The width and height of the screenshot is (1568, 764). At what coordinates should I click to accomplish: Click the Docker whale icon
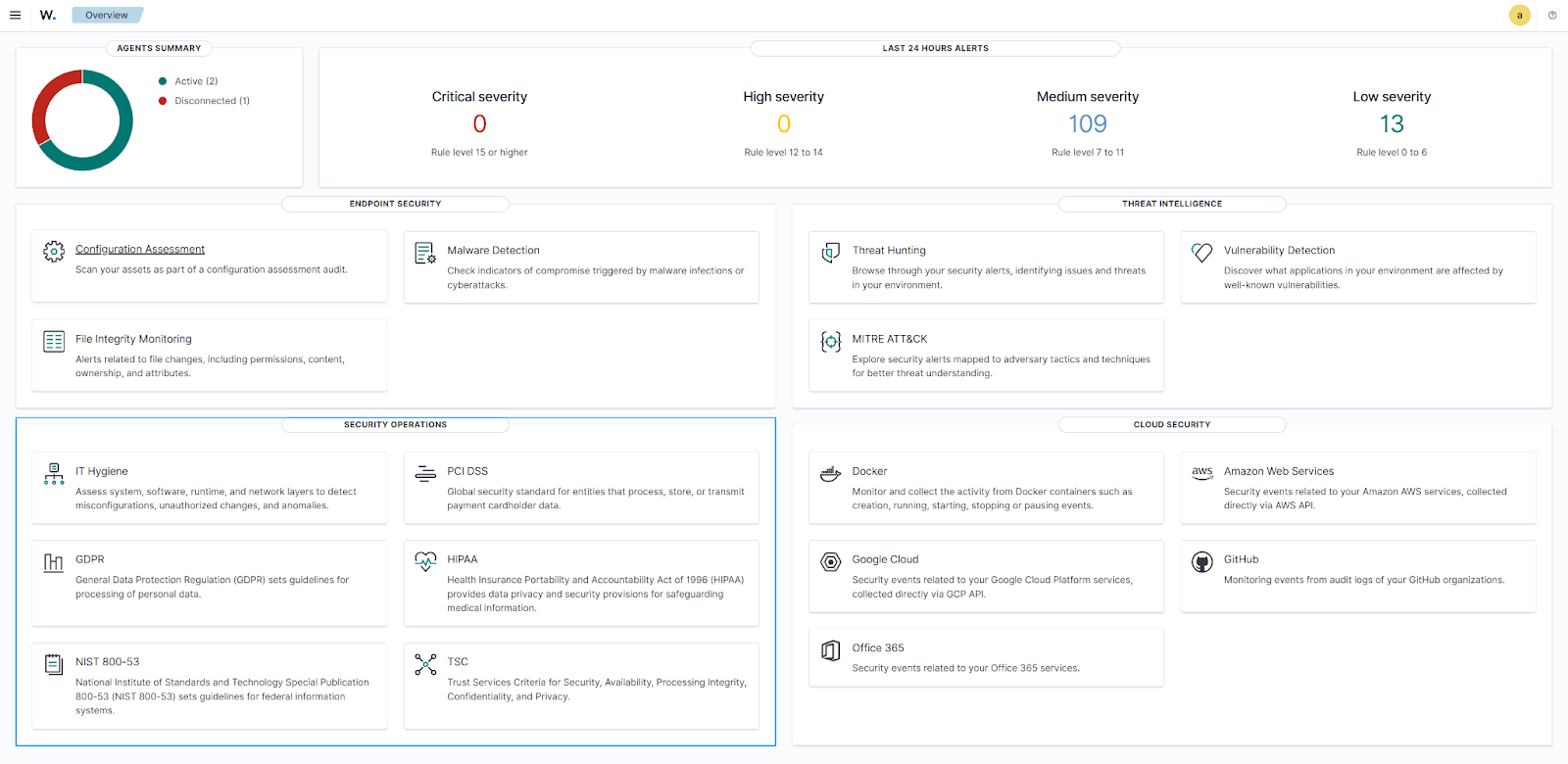point(830,474)
